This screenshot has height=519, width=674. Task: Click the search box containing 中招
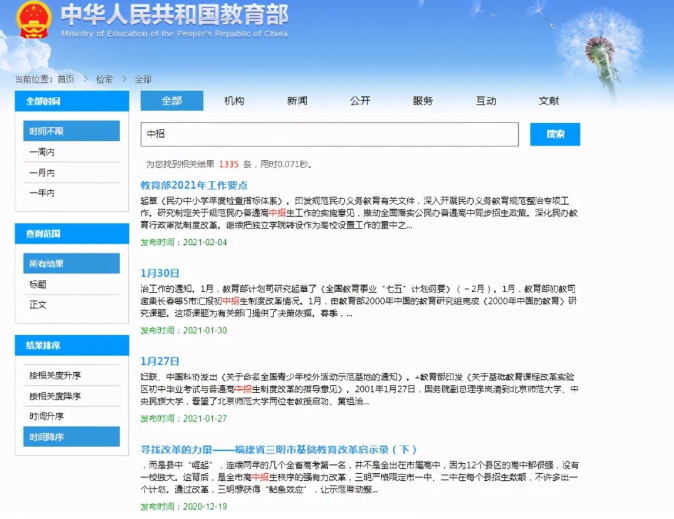[x=329, y=134]
